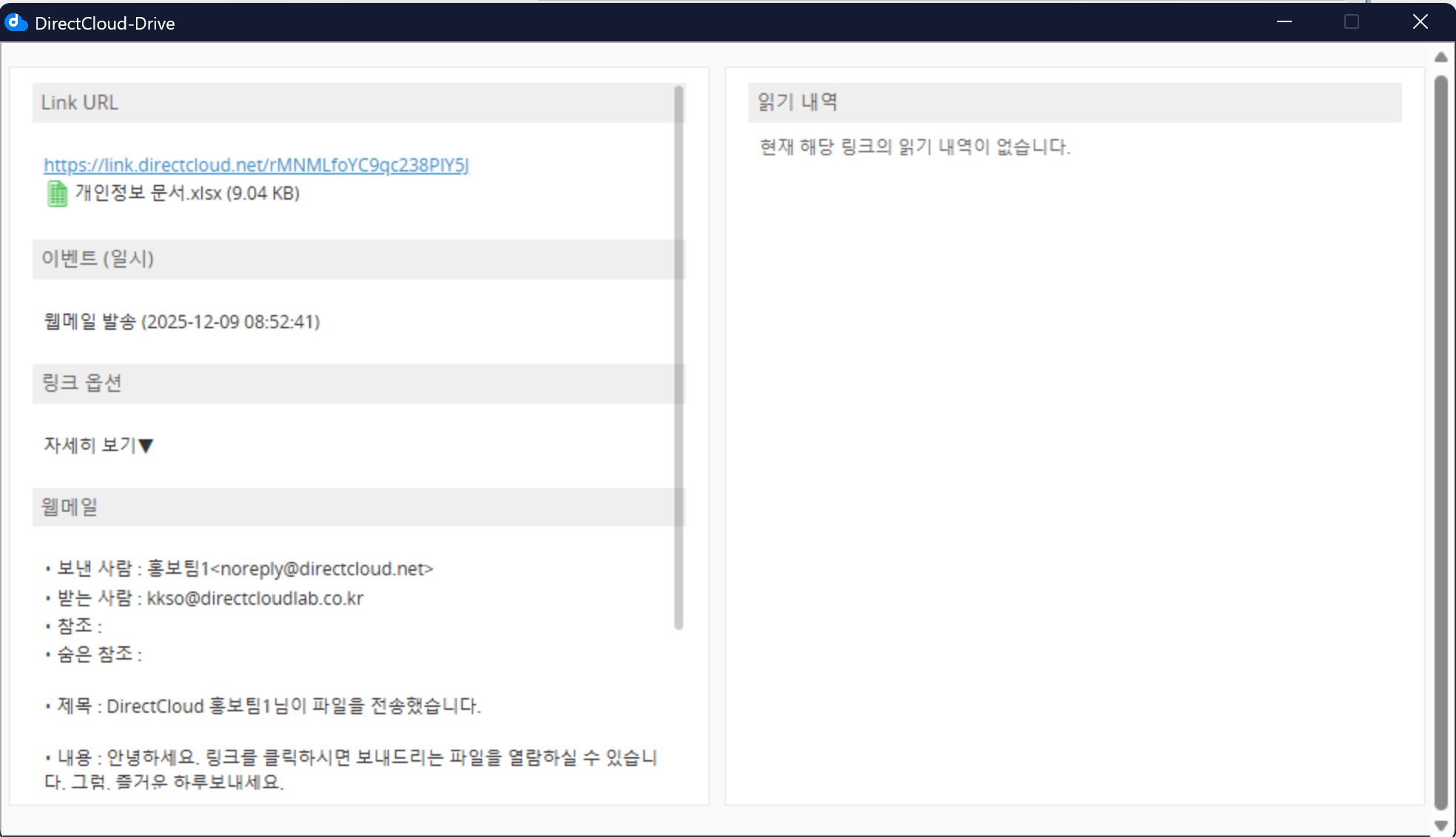Close the DirectCloud-Drive window
Viewport: 1456px width, 837px height.
pos(1420,22)
